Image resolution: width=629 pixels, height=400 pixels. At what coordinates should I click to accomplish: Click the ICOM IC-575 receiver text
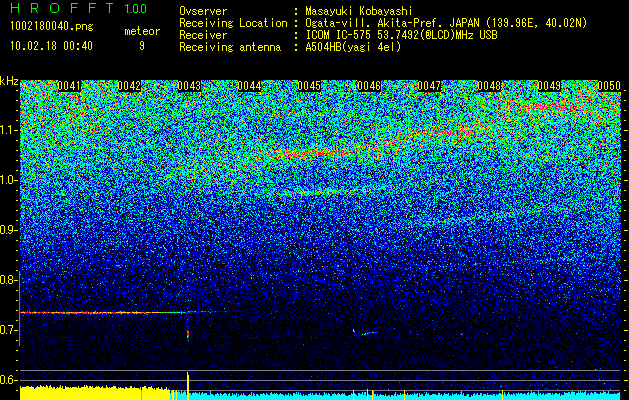pyautogui.click(x=401, y=35)
